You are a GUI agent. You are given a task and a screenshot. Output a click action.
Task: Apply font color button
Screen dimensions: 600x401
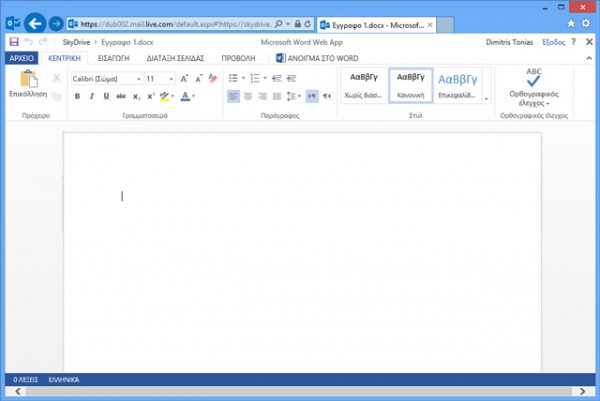point(185,96)
